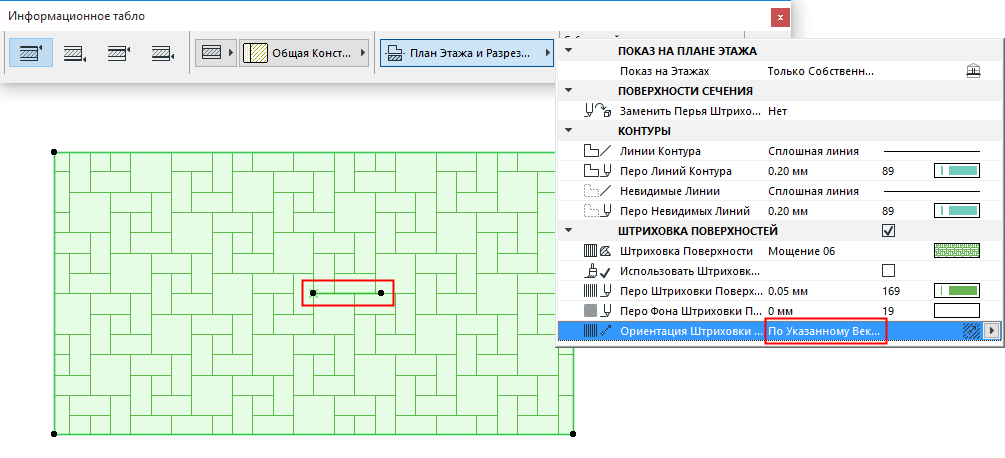This screenshot has height=458, width=1005.
Task: Click the 0 мм value for Перо Фона Штриховки
Action: (x=780, y=311)
